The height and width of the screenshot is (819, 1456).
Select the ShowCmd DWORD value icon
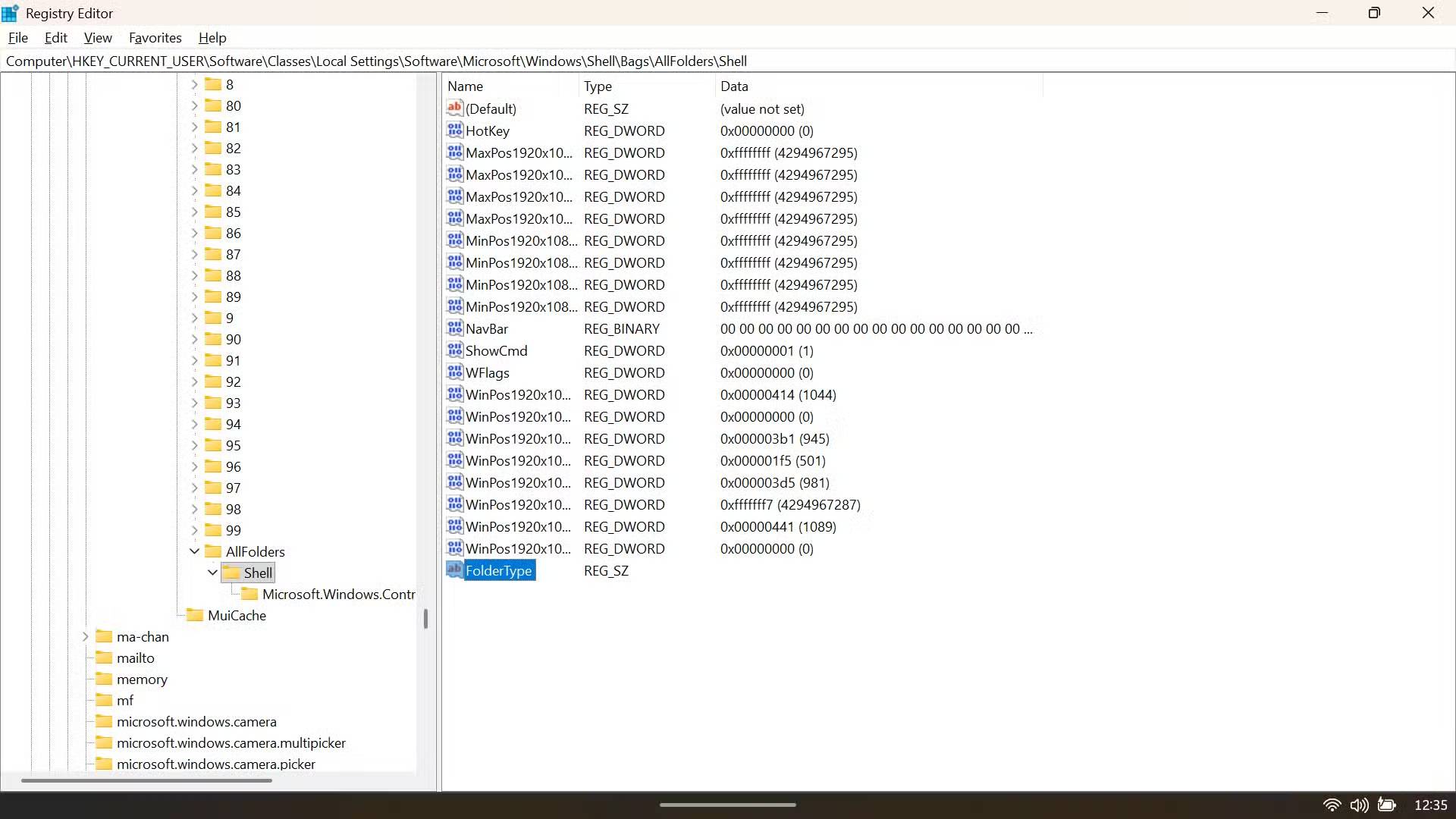(454, 350)
